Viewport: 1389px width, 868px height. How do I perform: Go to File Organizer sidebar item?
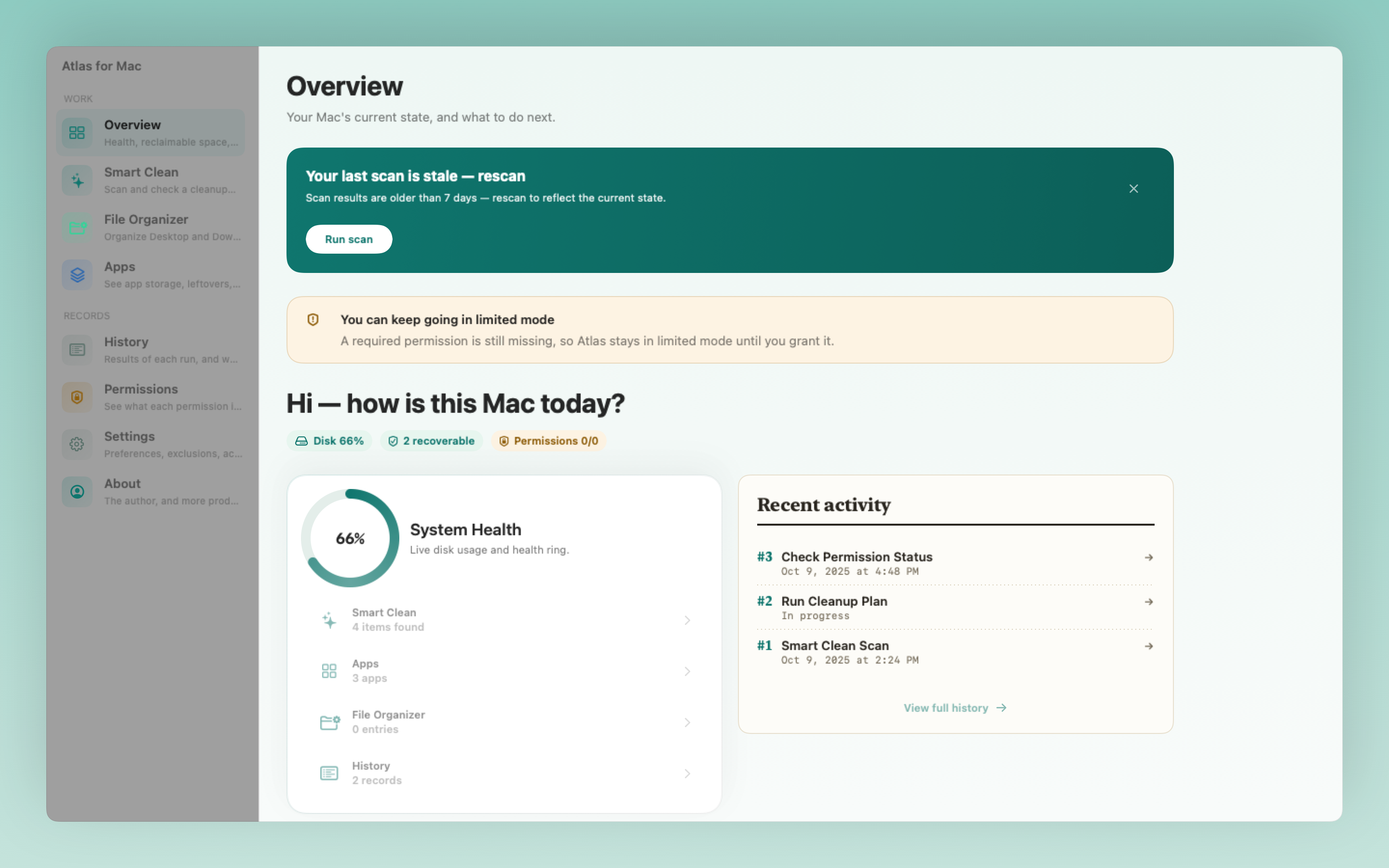(150, 227)
